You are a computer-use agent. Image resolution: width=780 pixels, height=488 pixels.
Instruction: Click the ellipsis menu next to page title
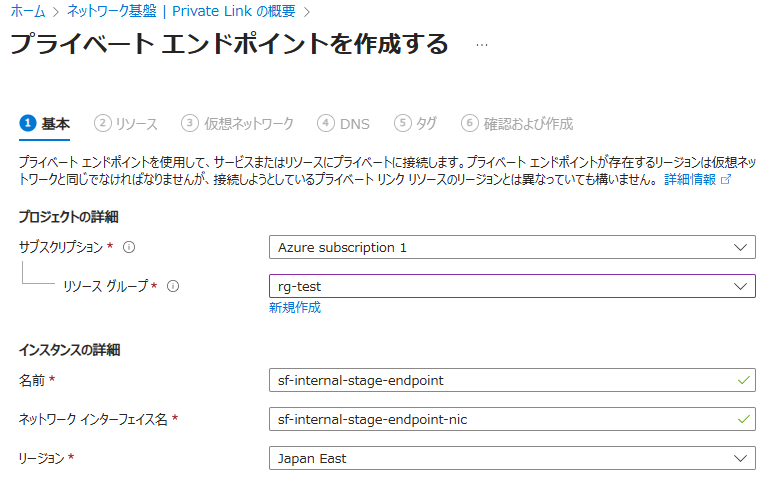tap(482, 45)
